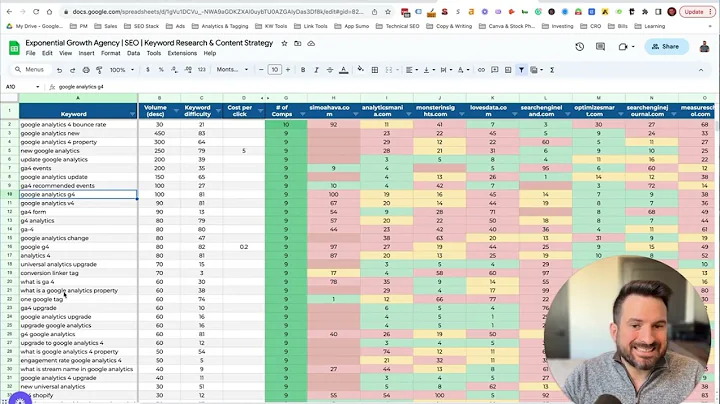Click the Share button
720x404 pixels.
[666, 46]
